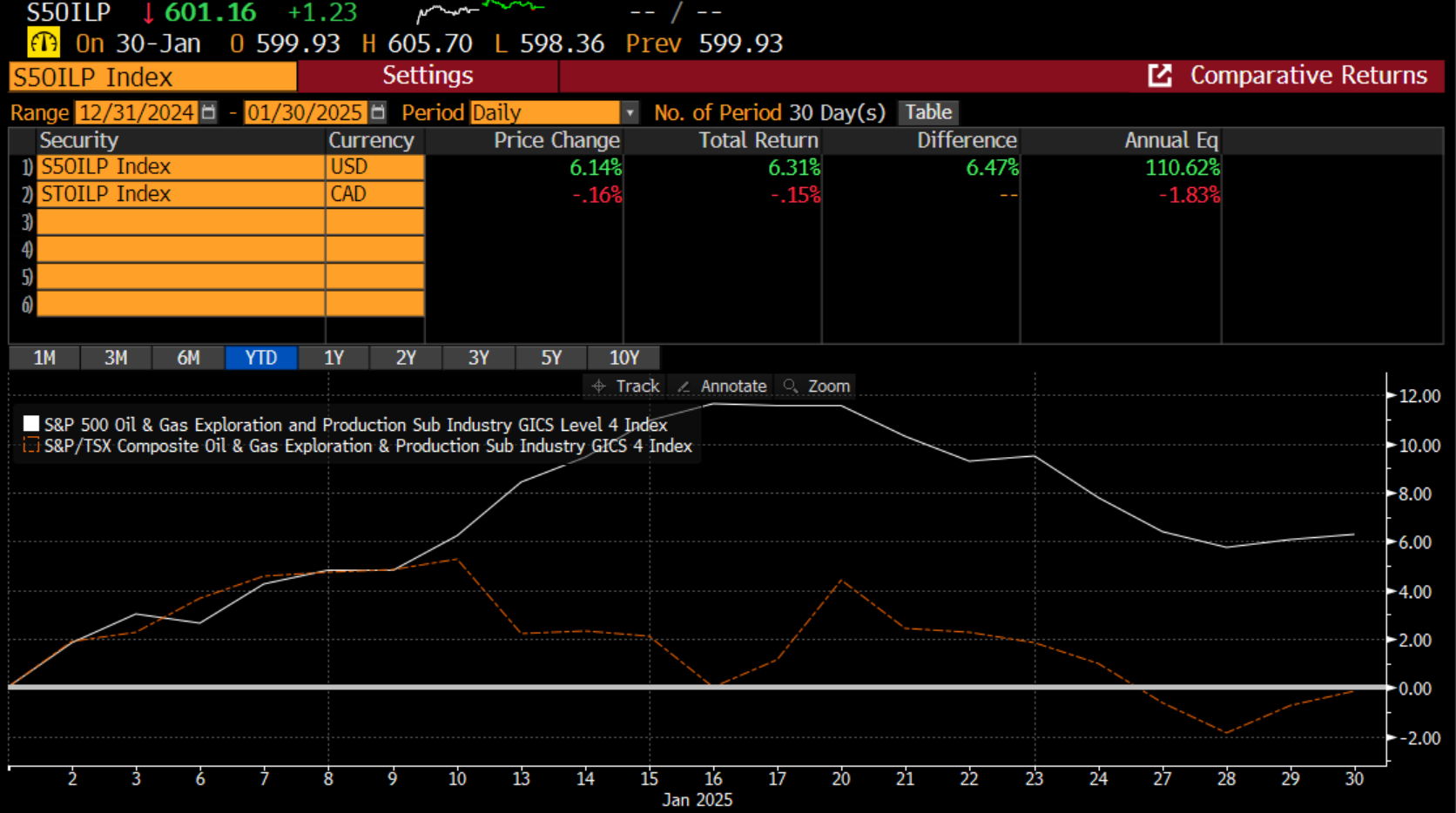The width and height of the screenshot is (1456, 813).
Task: Open the Settings tab
Action: point(428,76)
